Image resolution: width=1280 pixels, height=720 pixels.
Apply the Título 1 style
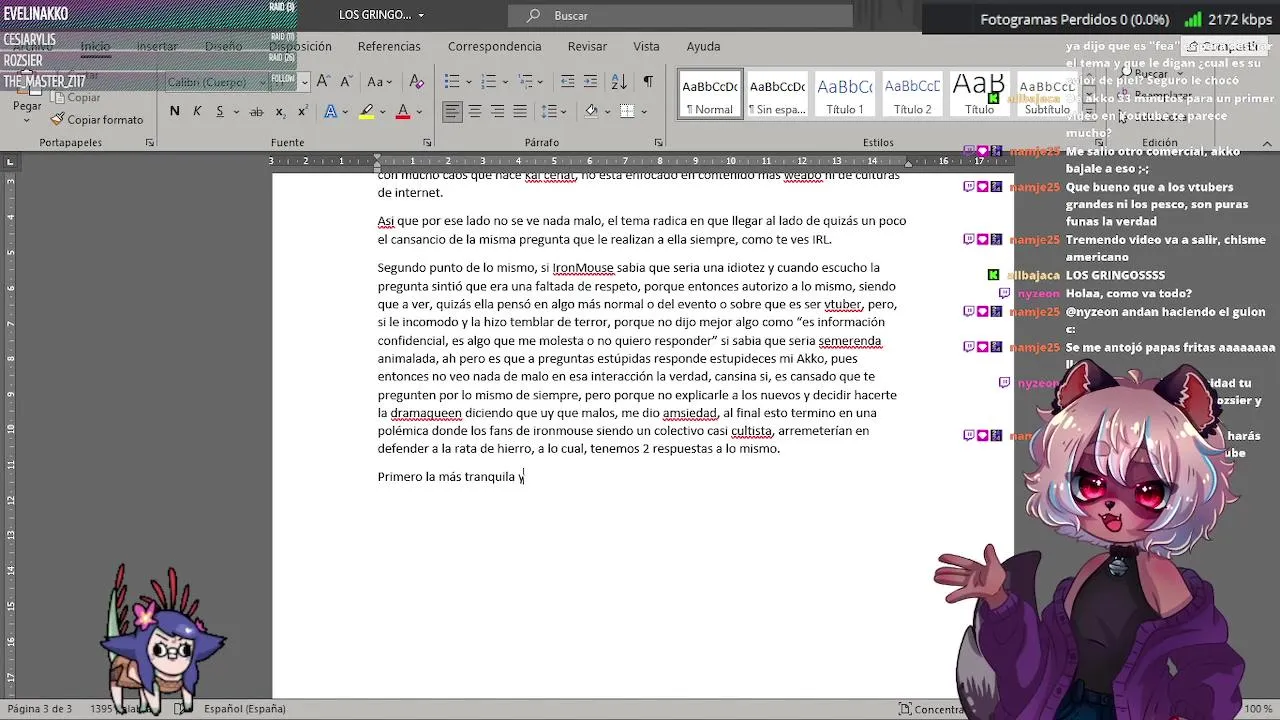(x=845, y=95)
